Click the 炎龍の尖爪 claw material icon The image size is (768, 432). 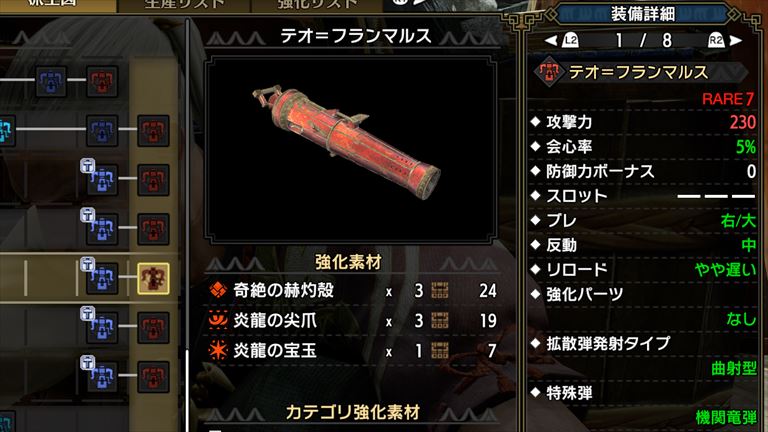(217, 320)
